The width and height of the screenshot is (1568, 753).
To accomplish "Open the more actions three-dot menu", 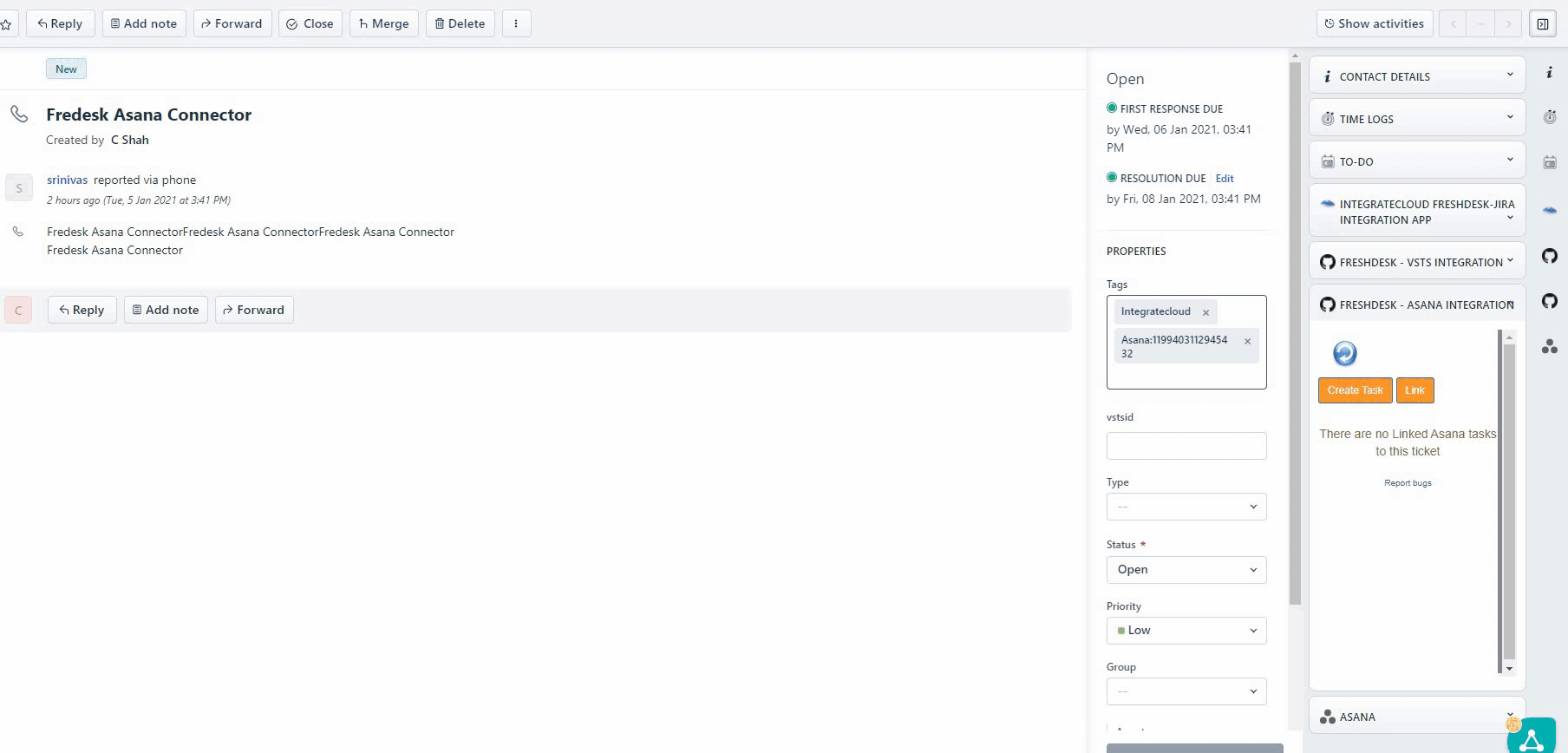I will (x=516, y=23).
